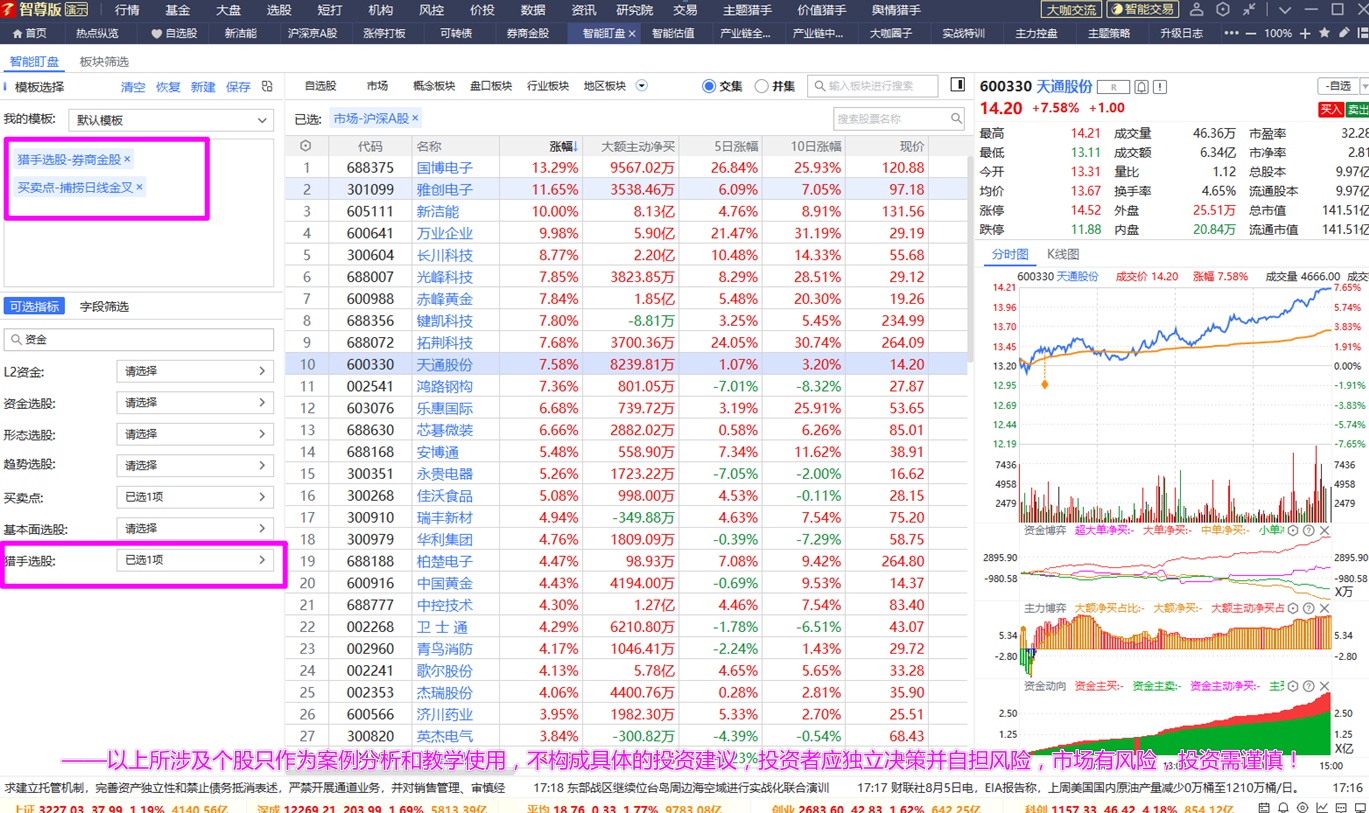Click the 首页 home tab icon
This screenshot has height=813, width=1369.
click(x=17, y=33)
